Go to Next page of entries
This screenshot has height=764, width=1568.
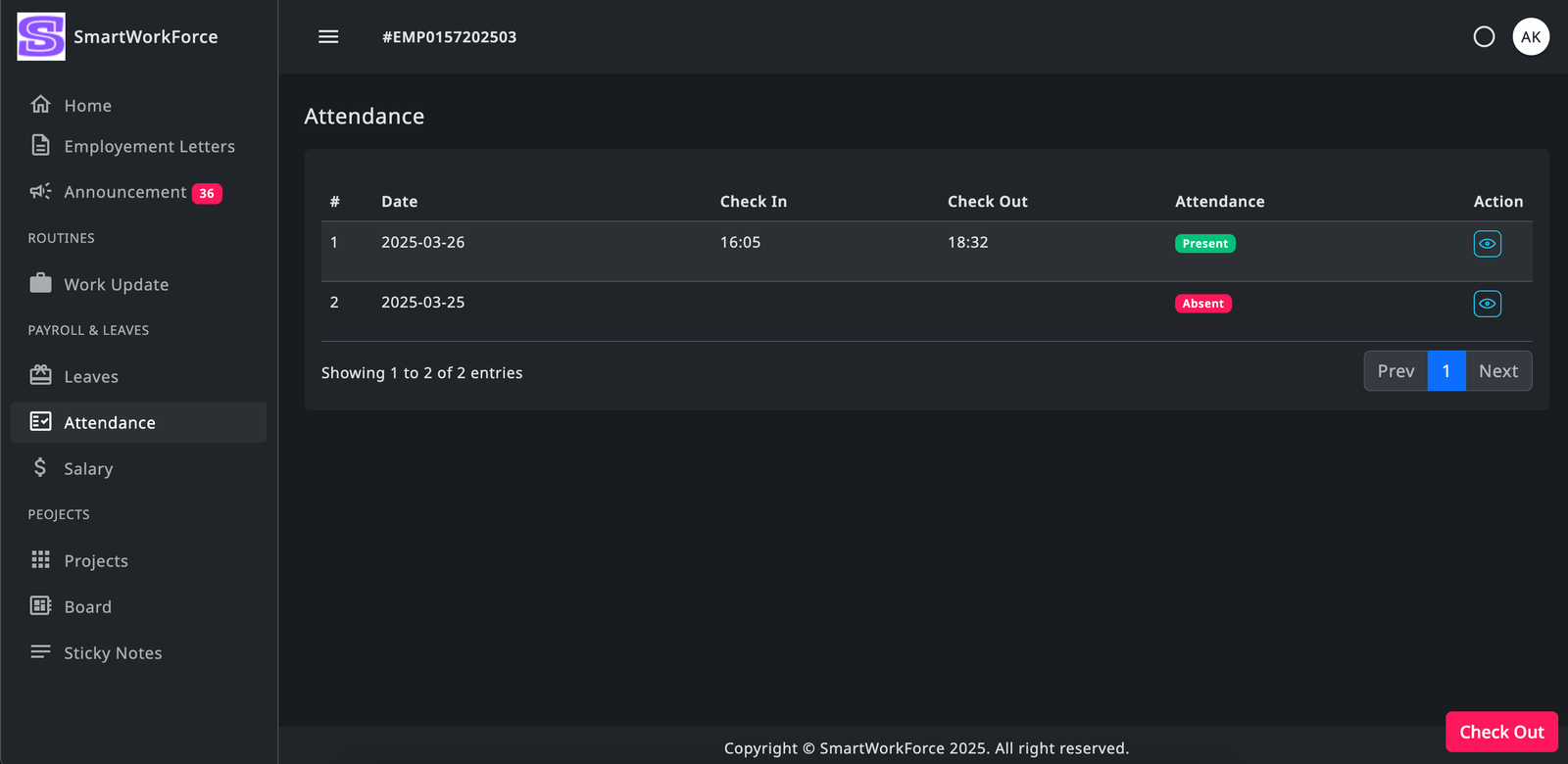pyautogui.click(x=1497, y=371)
